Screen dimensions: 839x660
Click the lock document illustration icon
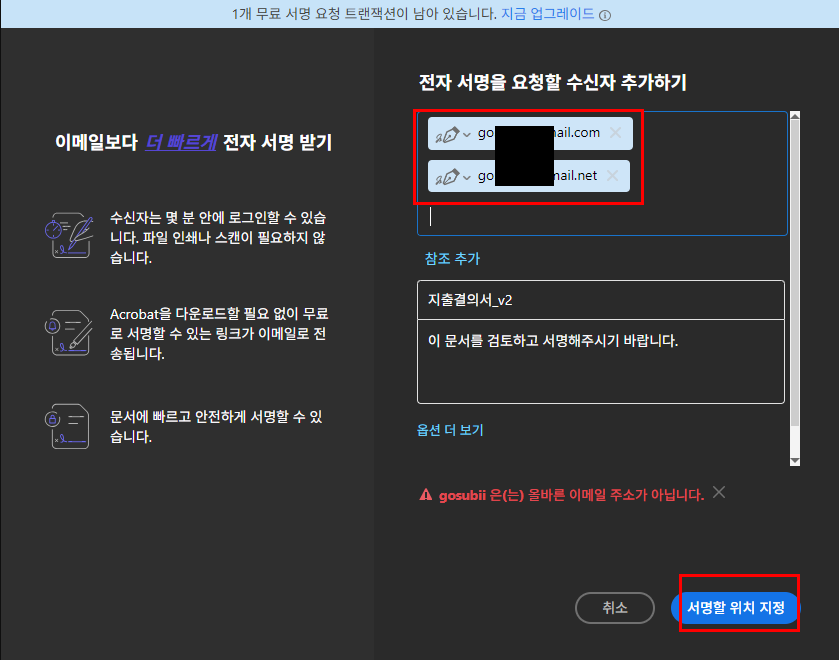coord(67,426)
